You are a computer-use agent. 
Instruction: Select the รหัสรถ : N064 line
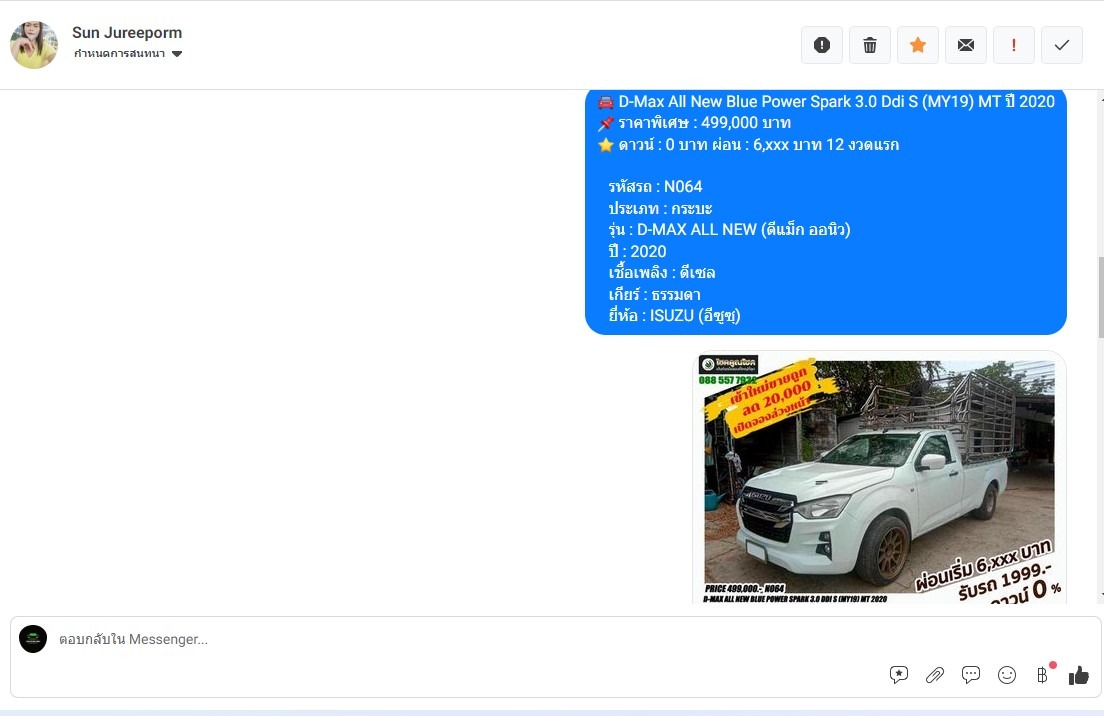(656, 187)
